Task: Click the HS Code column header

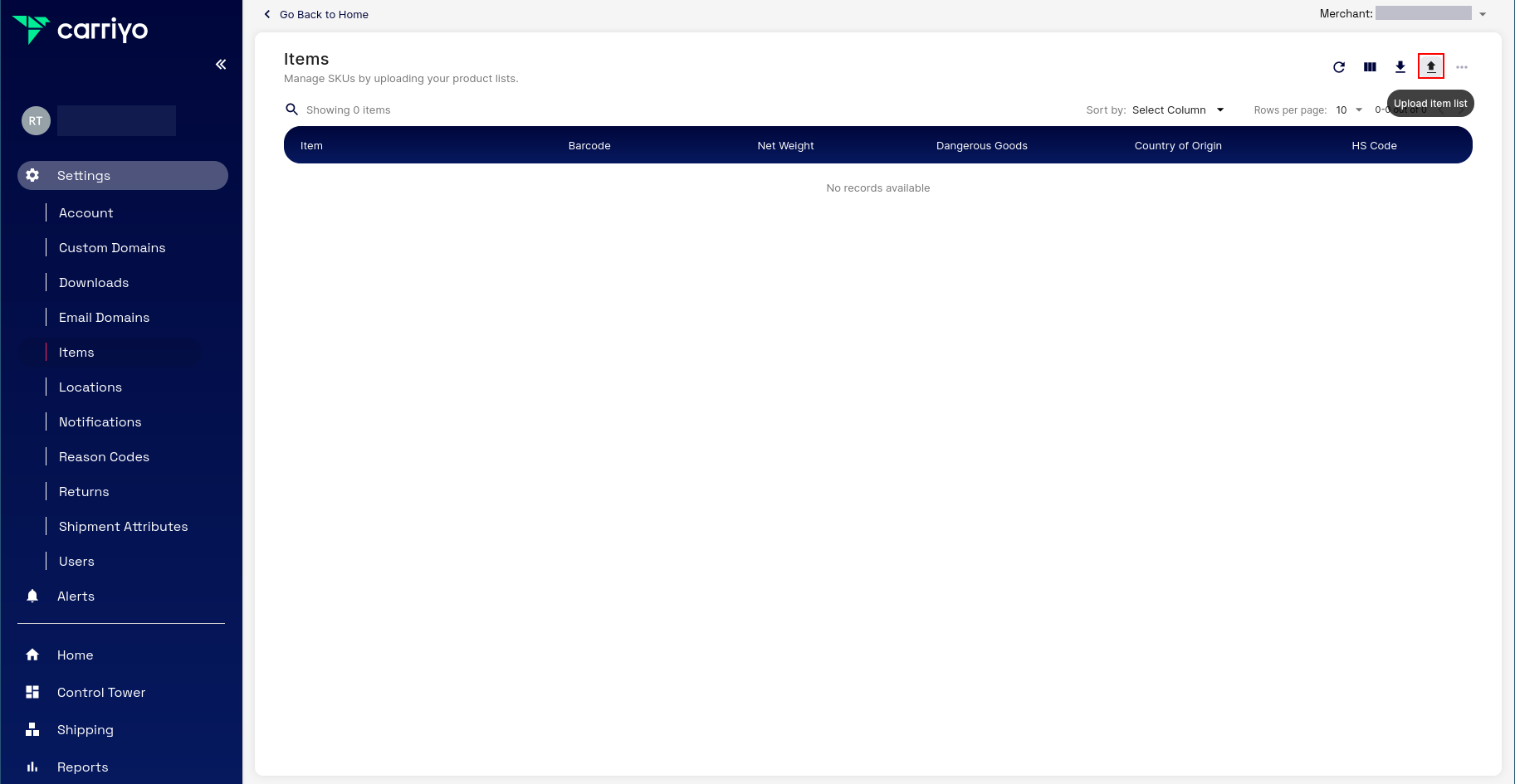Action: tap(1374, 145)
